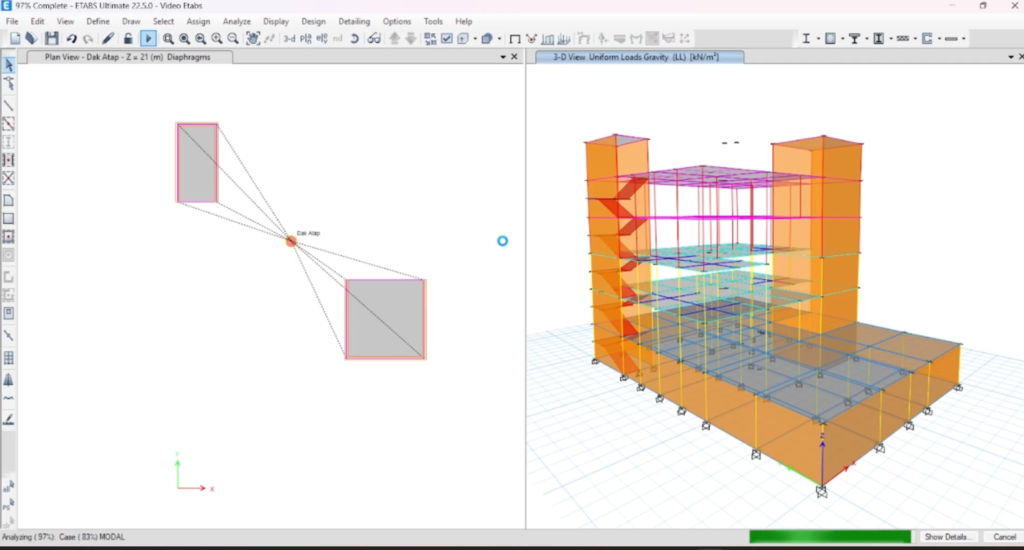
Task: Click the Move Up in List arrow
Action: coord(394,39)
